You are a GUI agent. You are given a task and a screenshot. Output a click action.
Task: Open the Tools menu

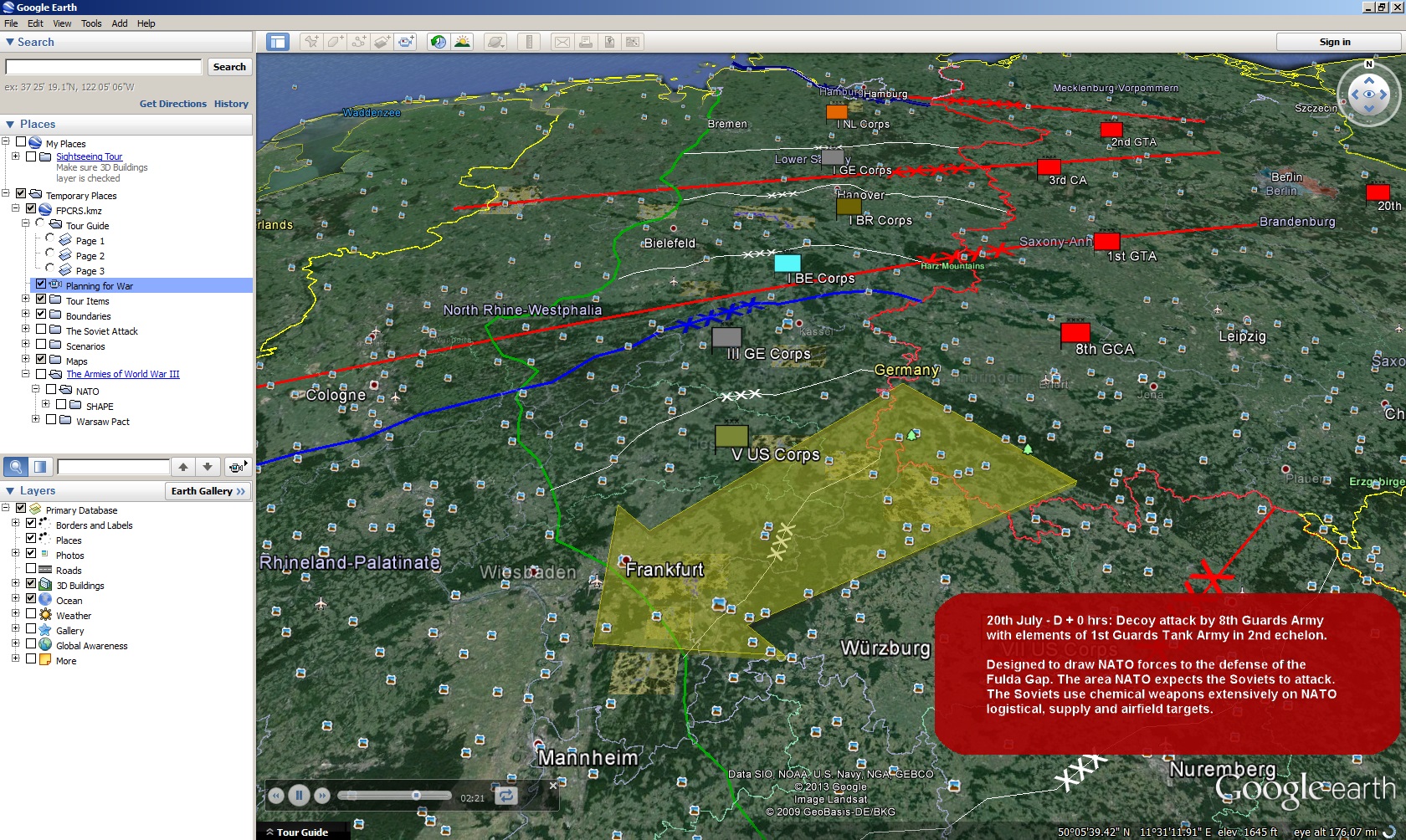[x=91, y=23]
